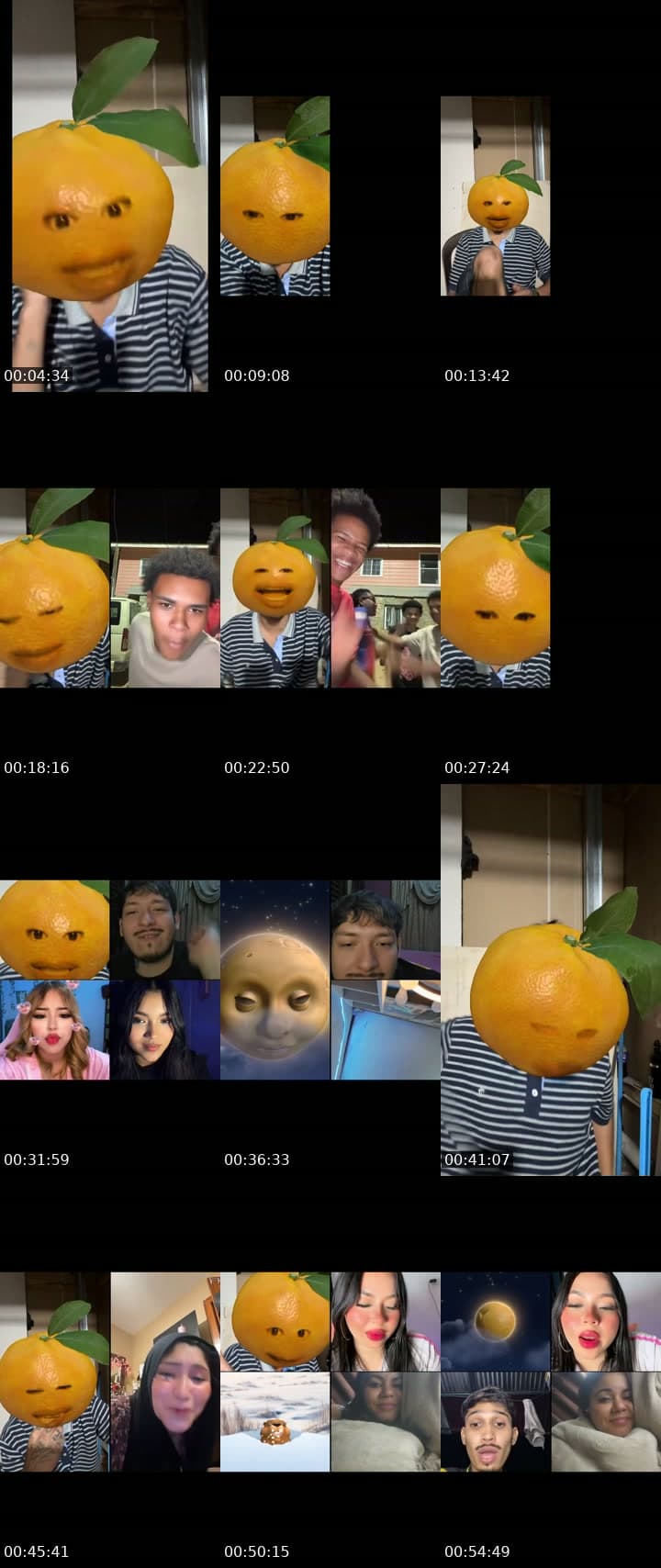Jump to timestamp 00:41:07
The width and height of the screenshot is (661, 1568).
point(477,1159)
